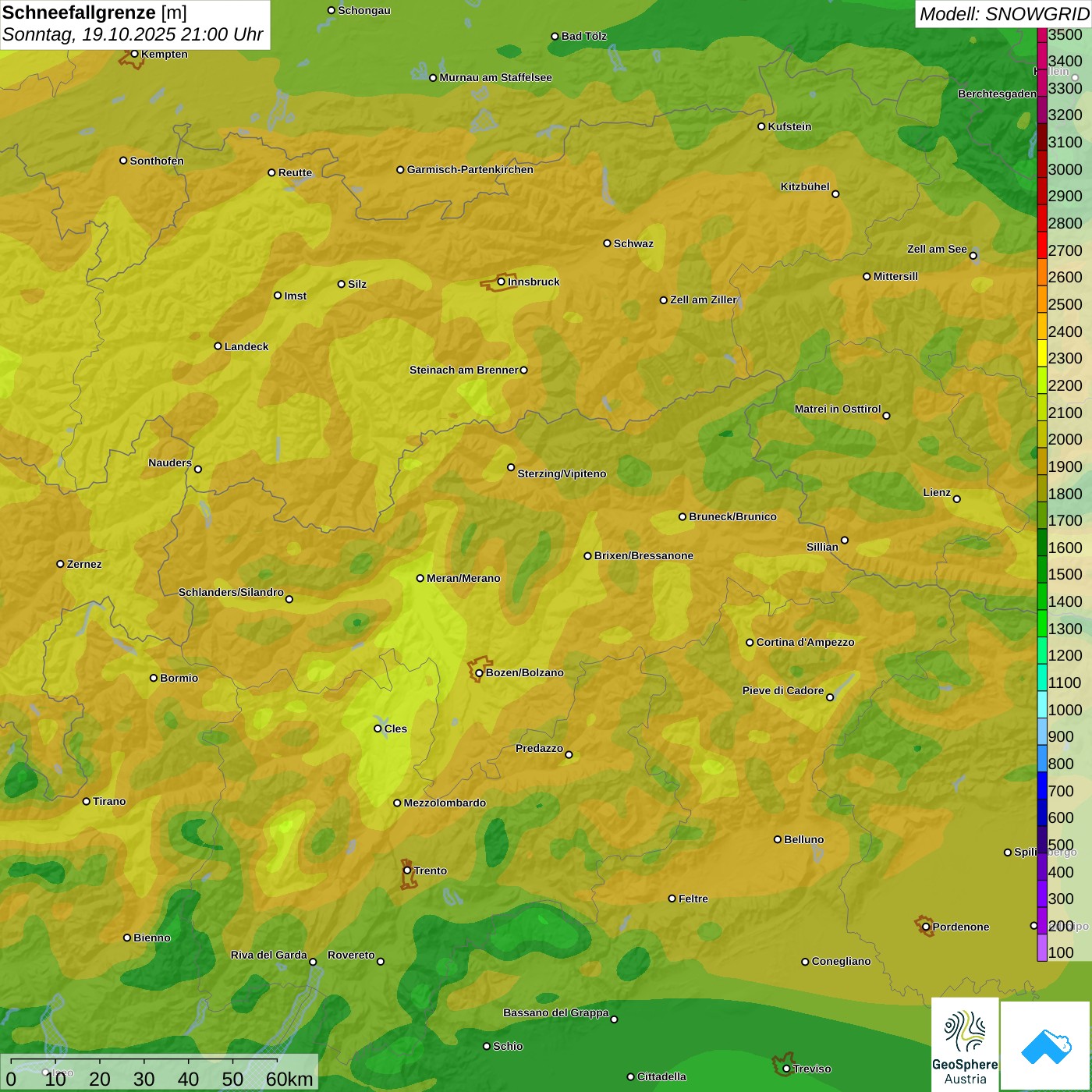Image resolution: width=1092 pixels, height=1092 pixels.
Task: Click the Bormio location dot
Action: 154,678
